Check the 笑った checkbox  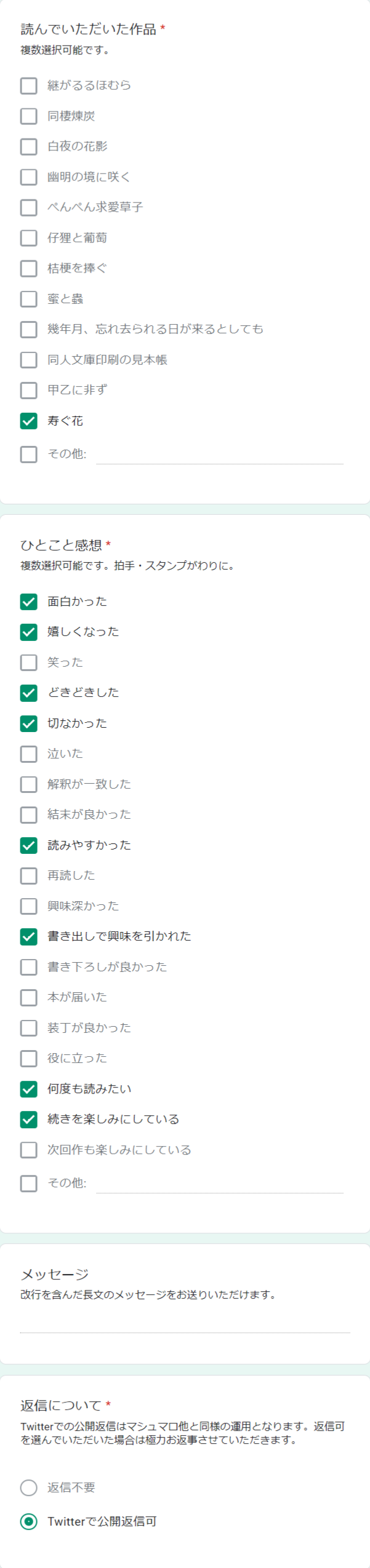coord(29,663)
